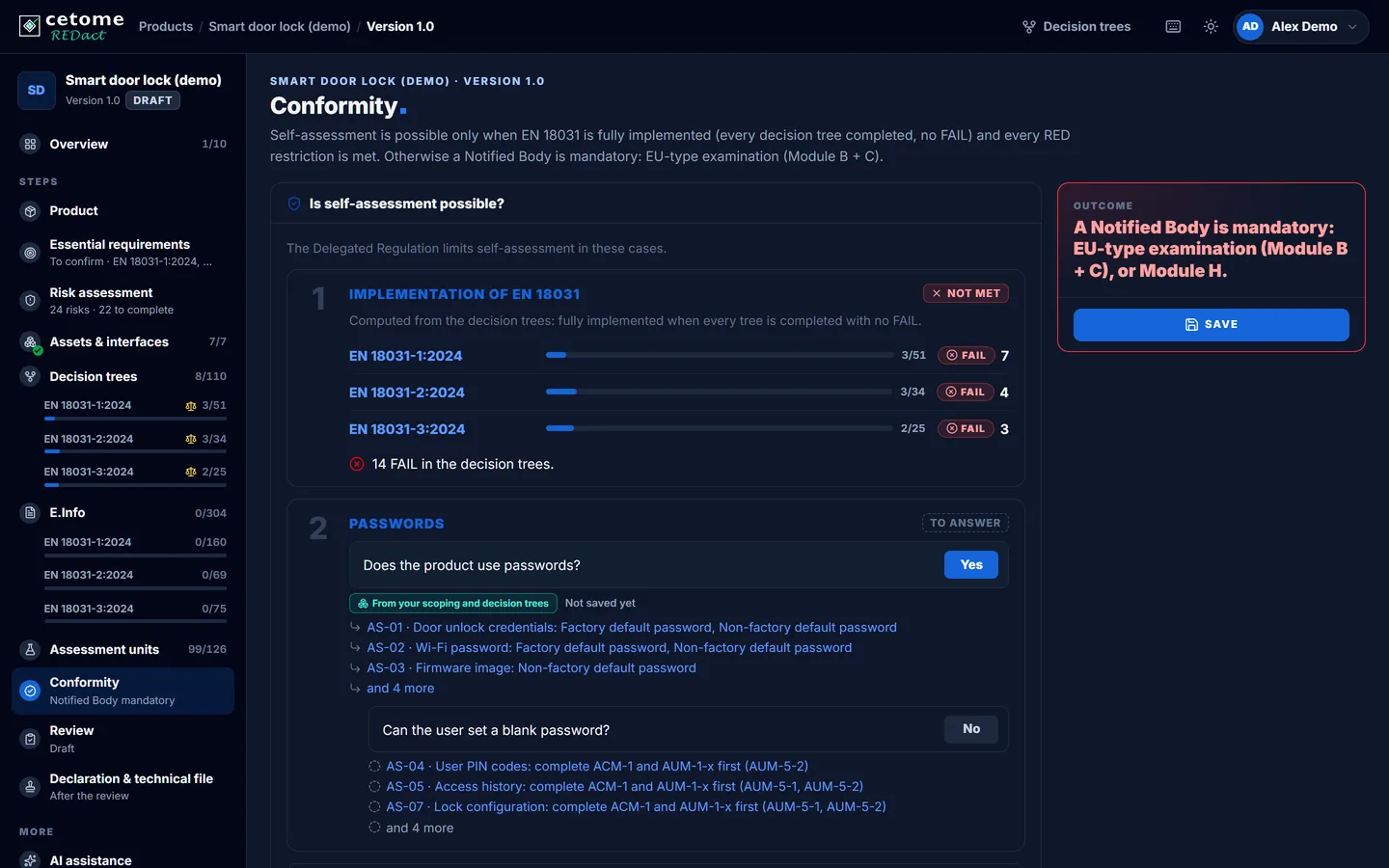Click EN 18031-3:2024 progress bar in main panel
1389x868 pixels.
719,428
